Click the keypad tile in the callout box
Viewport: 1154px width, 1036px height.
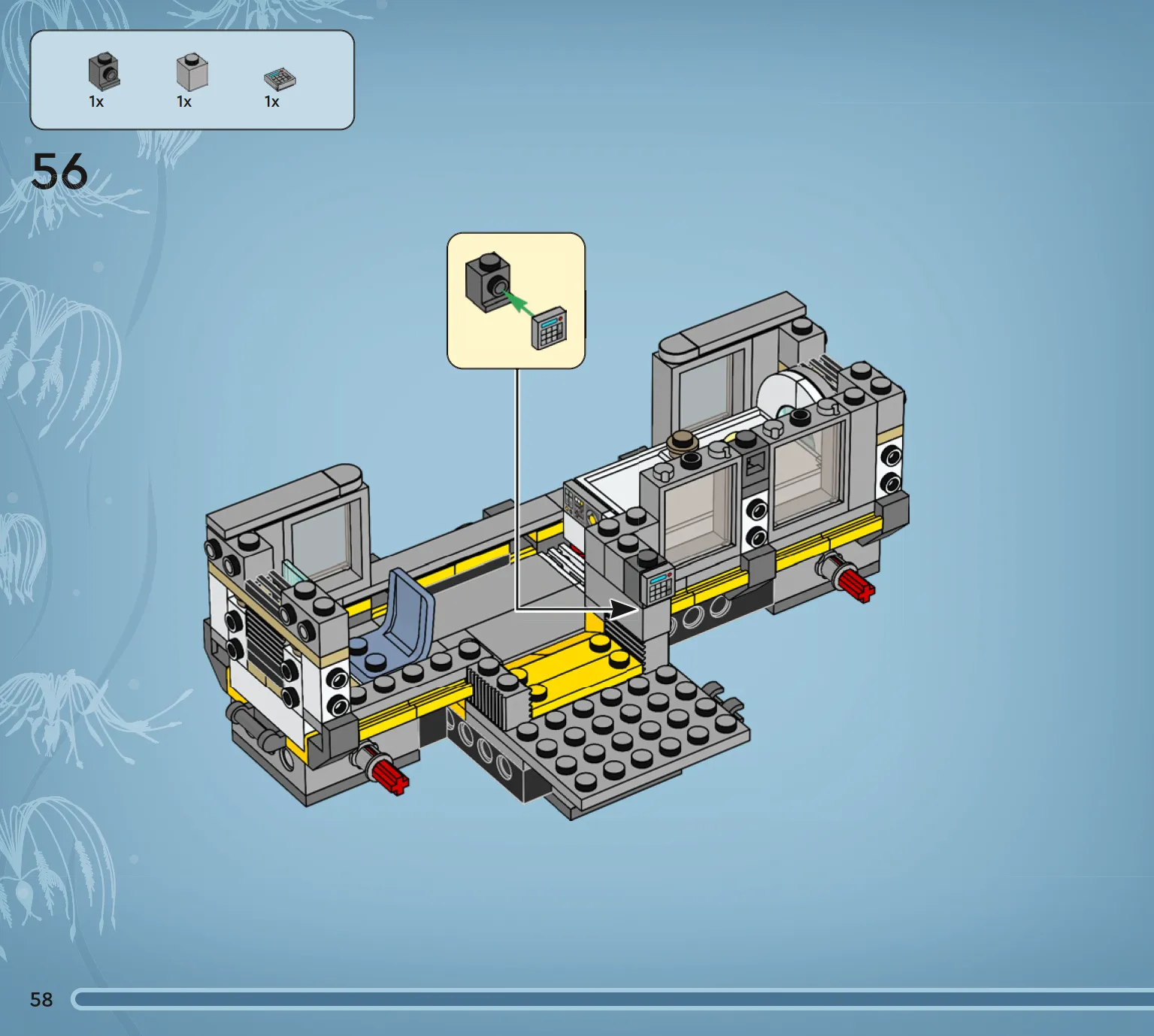click(550, 329)
